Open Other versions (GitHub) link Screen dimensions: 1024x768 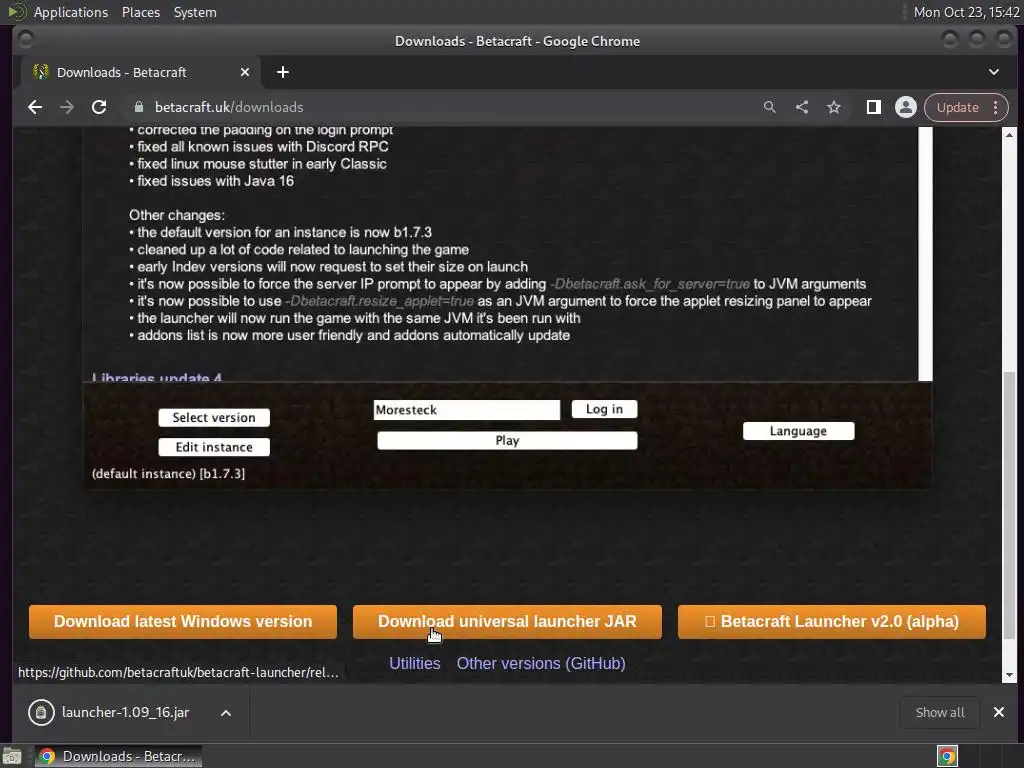coord(541,664)
